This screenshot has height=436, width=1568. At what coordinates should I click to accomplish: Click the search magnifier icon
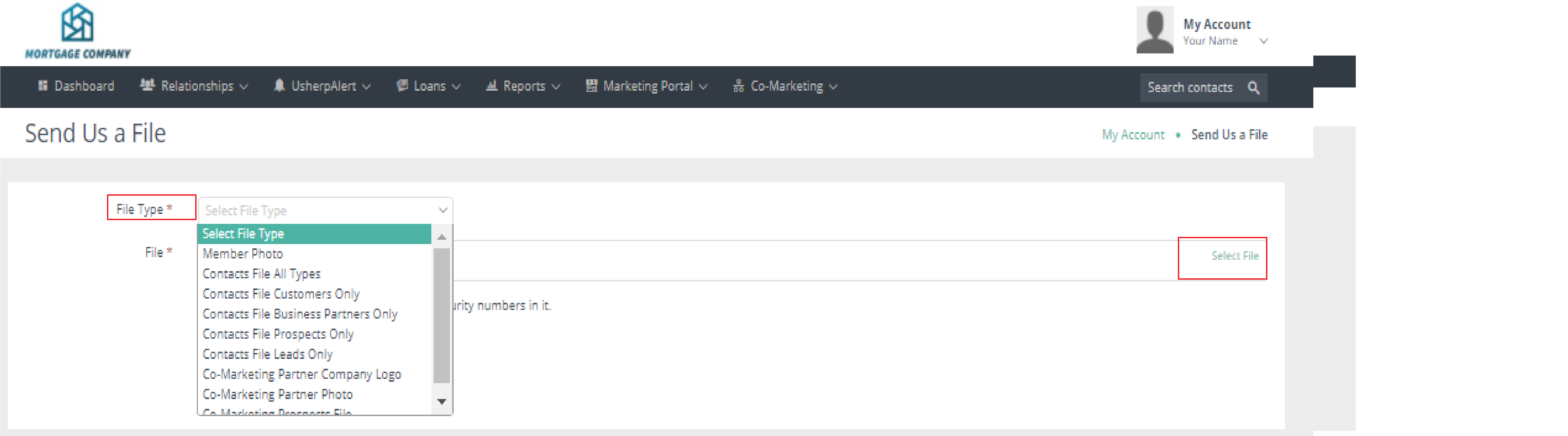(1253, 88)
